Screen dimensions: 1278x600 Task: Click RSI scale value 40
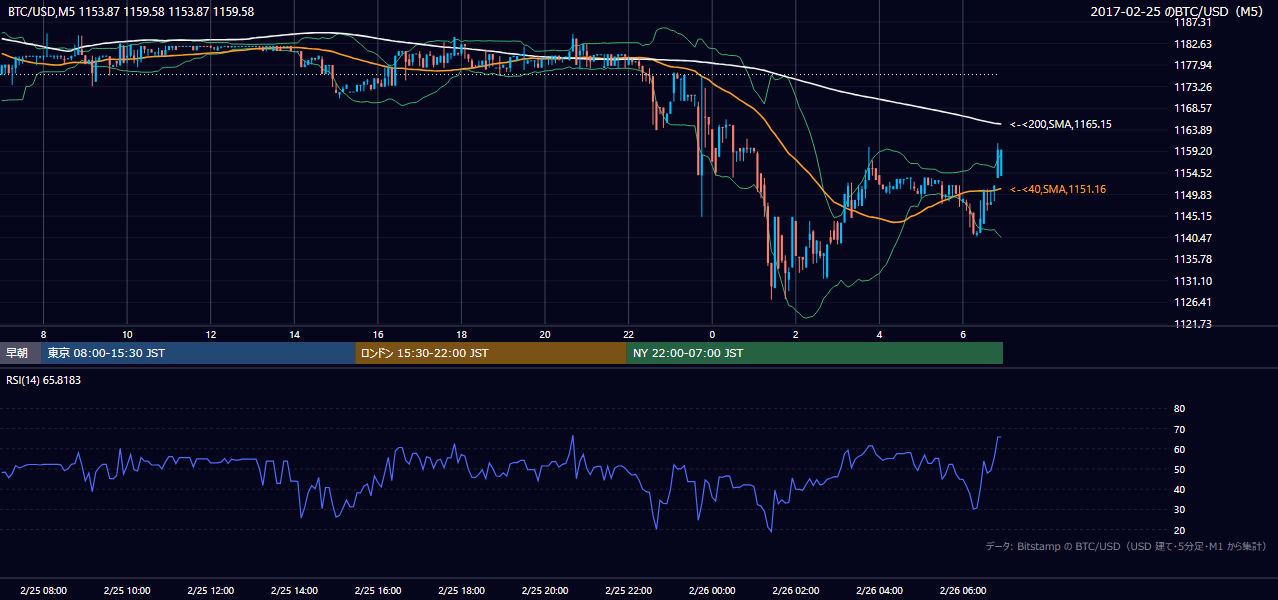click(1179, 489)
